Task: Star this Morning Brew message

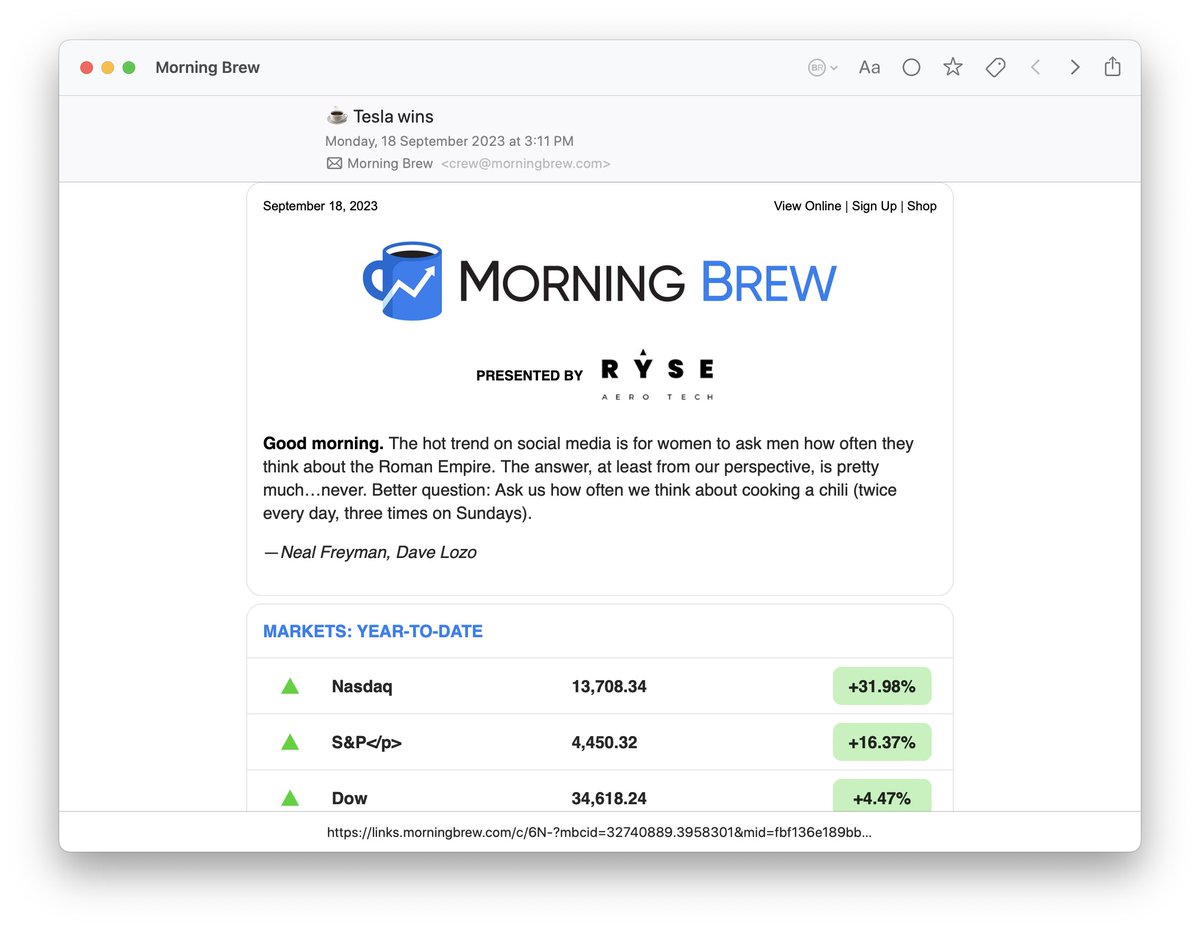Action: (953, 67)
